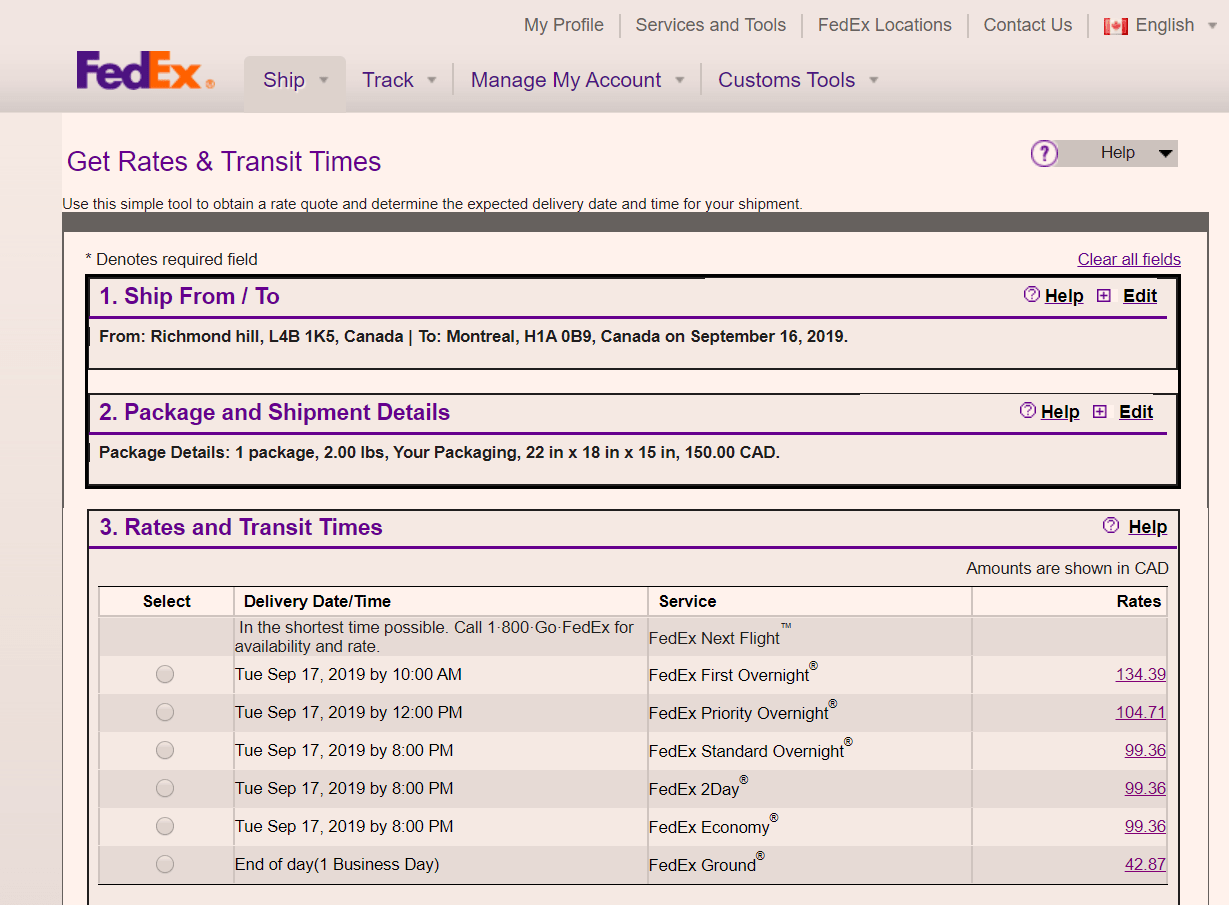The height and width of the screenshot is (905, 1229).
Task: Open the 99.36 rate for FedEx 2Day
Action: coord(1145,788)
